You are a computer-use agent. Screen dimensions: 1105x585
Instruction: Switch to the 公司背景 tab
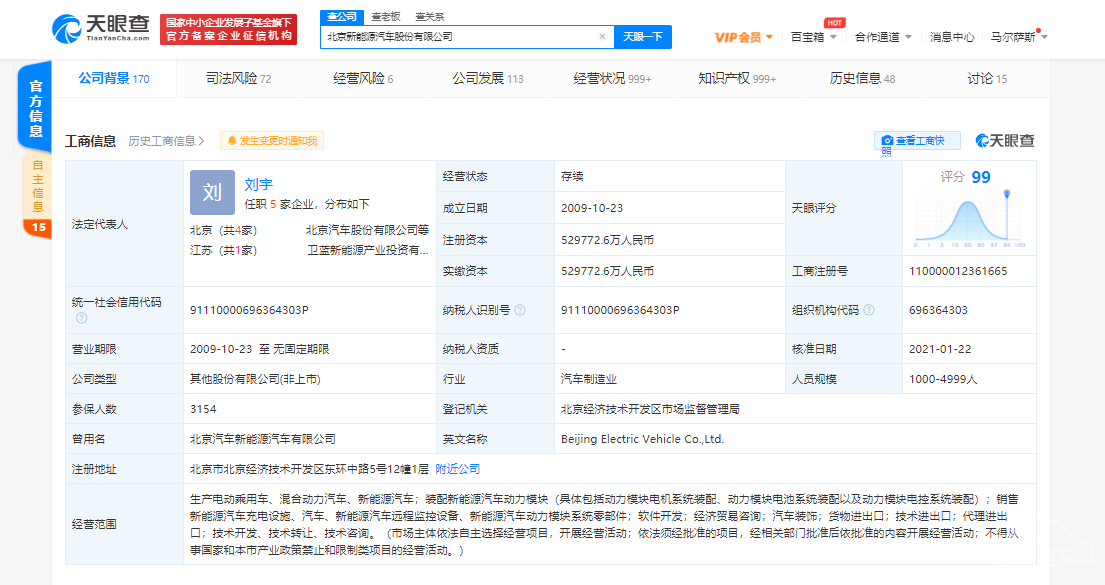click(114, 78)
